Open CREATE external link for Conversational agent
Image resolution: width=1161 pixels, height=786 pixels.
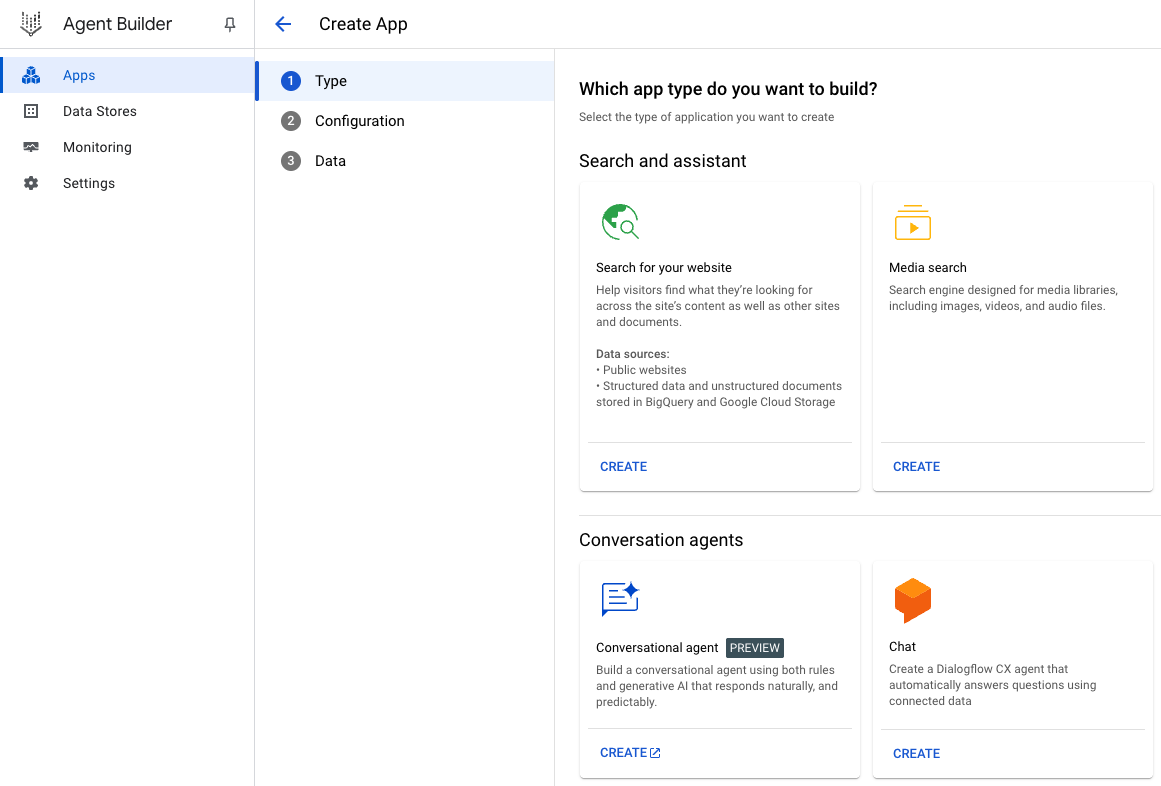630,753
